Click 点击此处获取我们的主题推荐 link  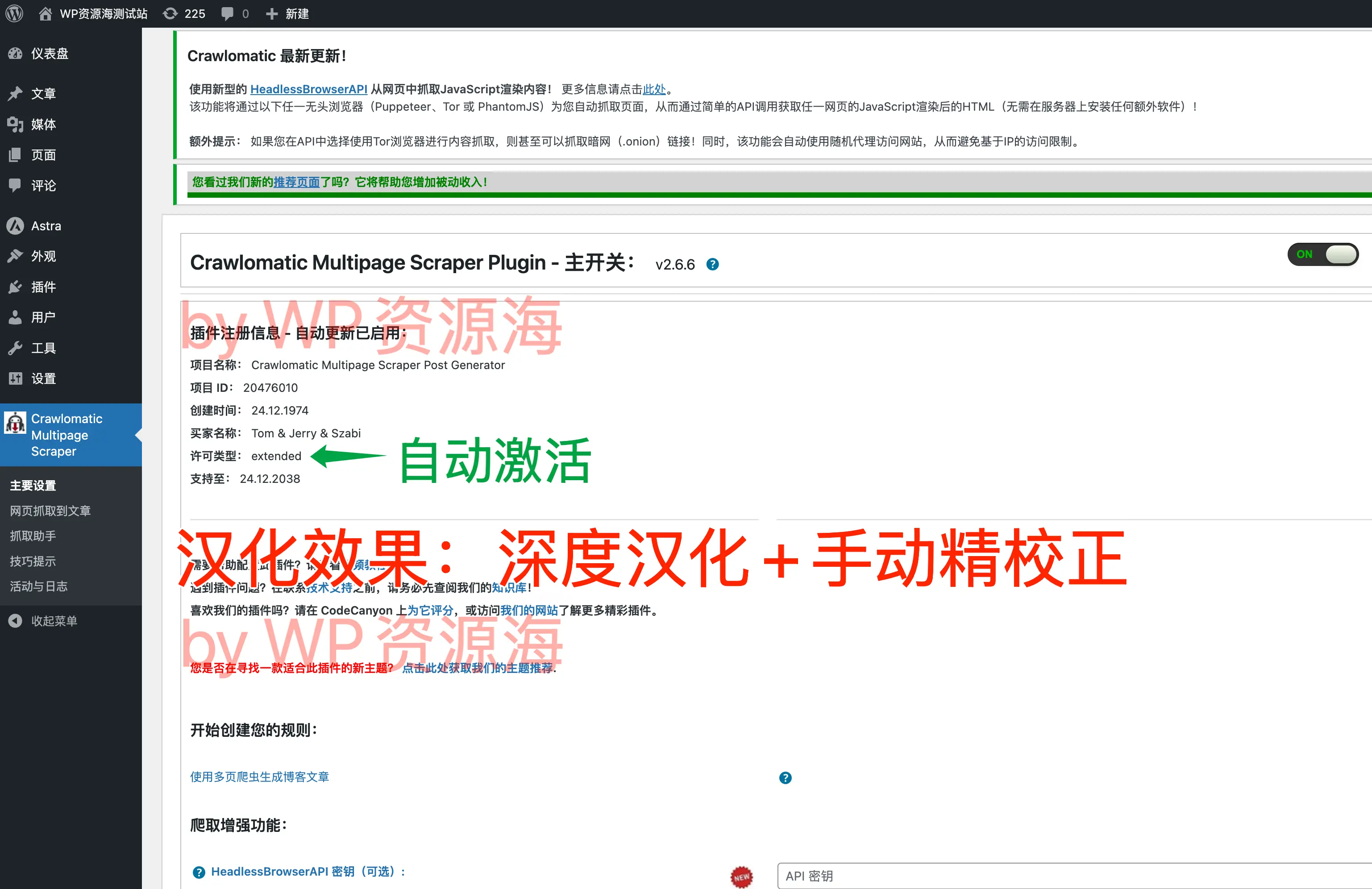coord(477,668)
